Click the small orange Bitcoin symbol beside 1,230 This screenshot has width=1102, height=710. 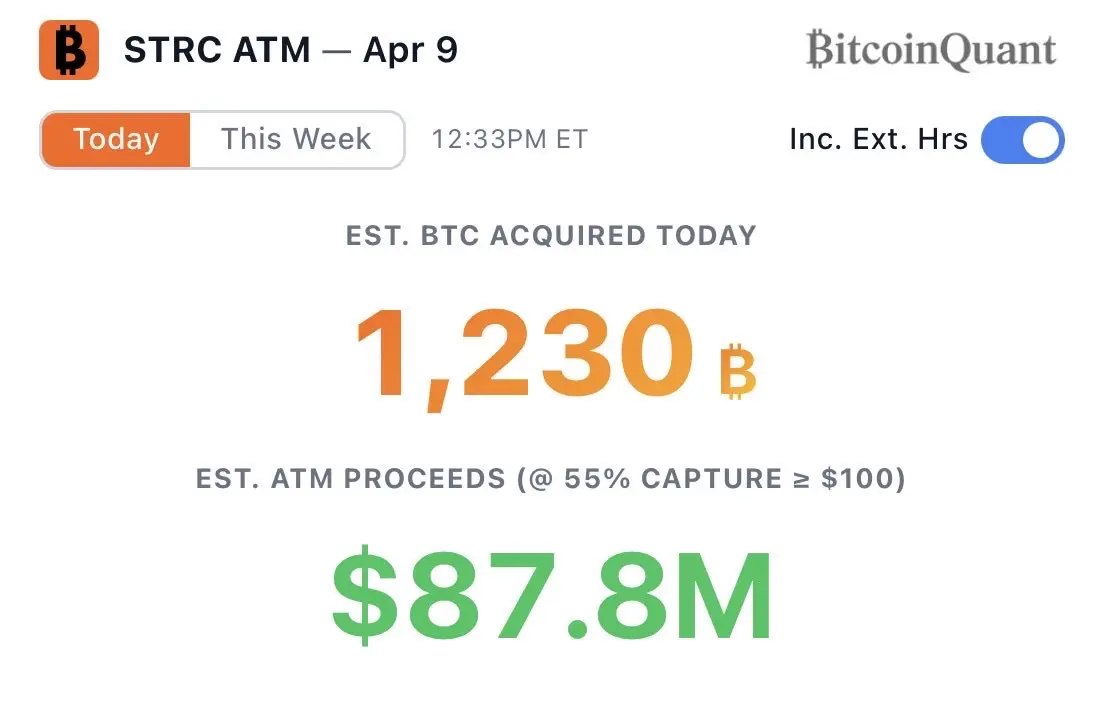point(737,372)
